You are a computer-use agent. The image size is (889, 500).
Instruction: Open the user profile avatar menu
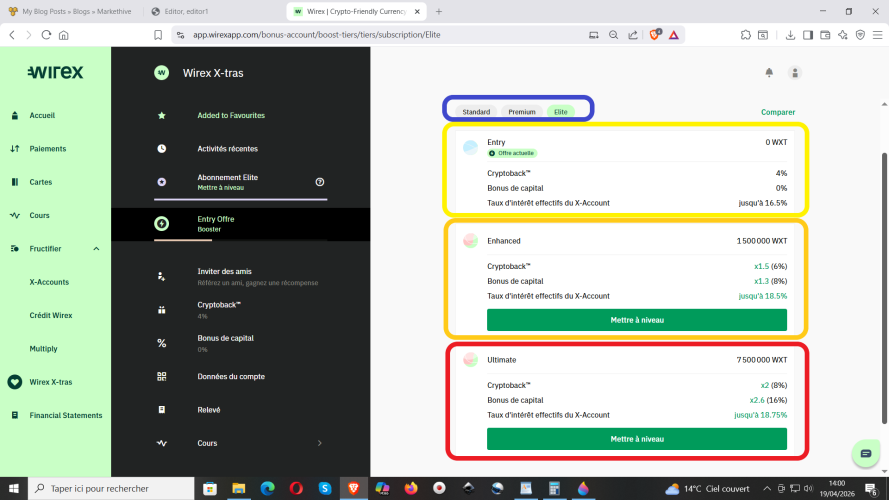click(x=795, y=72)
